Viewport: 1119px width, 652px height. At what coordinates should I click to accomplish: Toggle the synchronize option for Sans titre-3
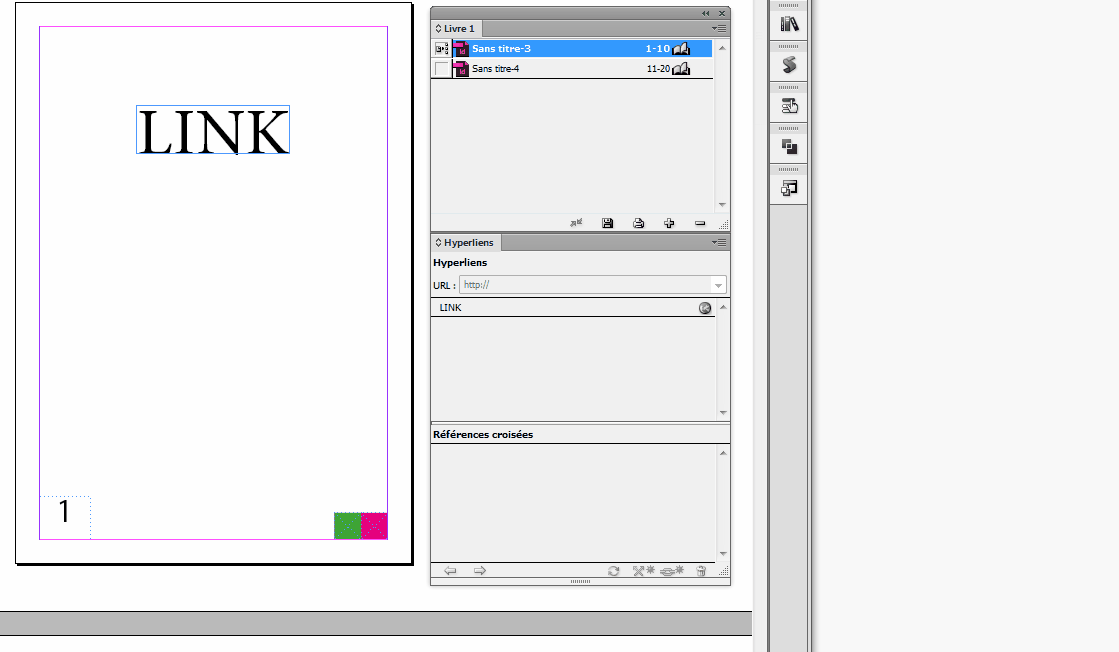pyautogui.click(x=439, y=48)
